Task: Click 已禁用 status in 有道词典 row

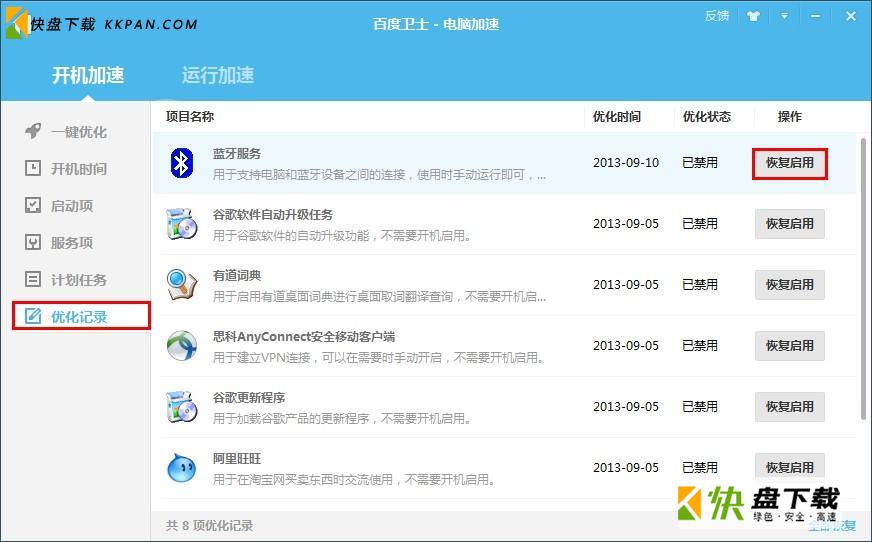Action: 700,285
